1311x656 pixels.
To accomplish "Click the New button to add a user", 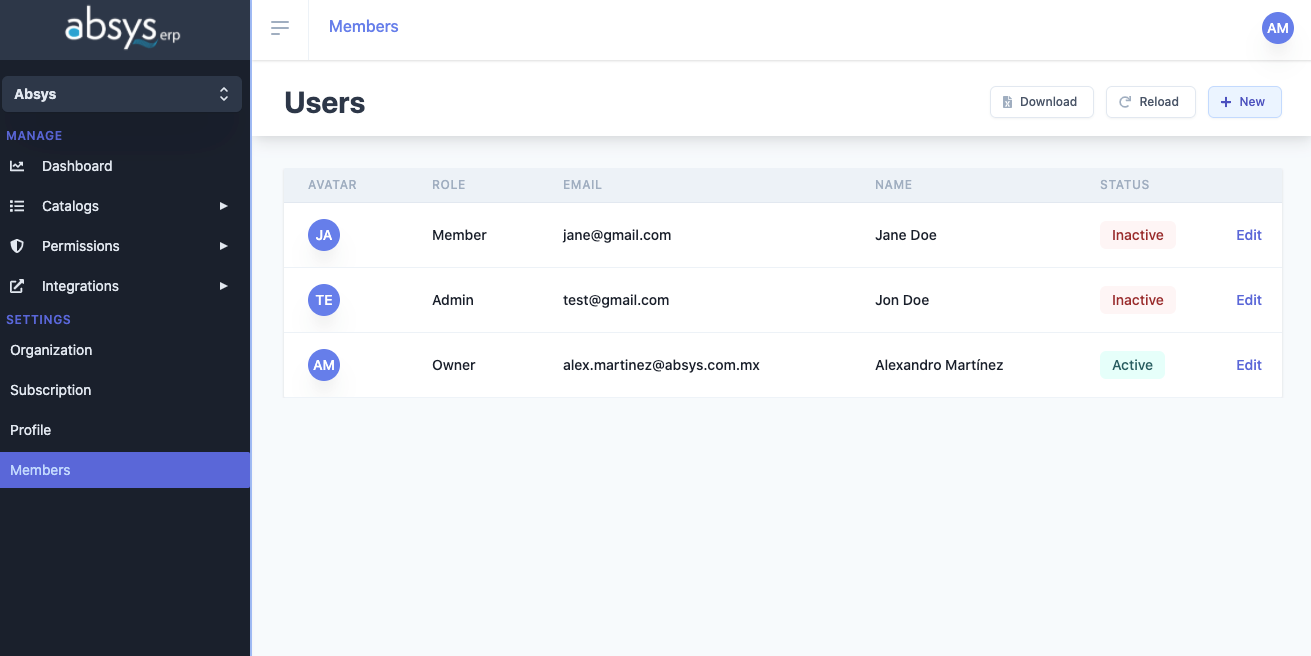I will click(x=1244, y=101).
